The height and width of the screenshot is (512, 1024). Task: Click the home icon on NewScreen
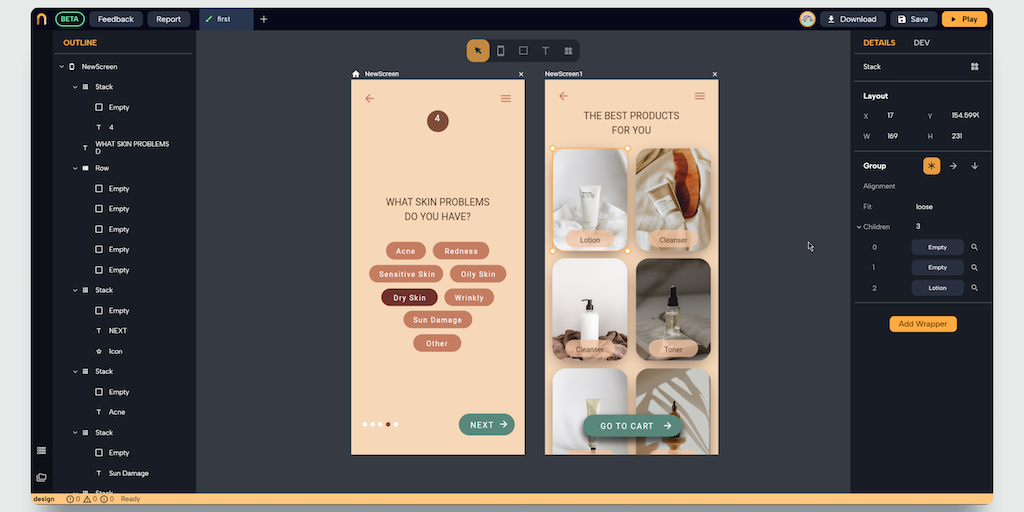(356, 74)
